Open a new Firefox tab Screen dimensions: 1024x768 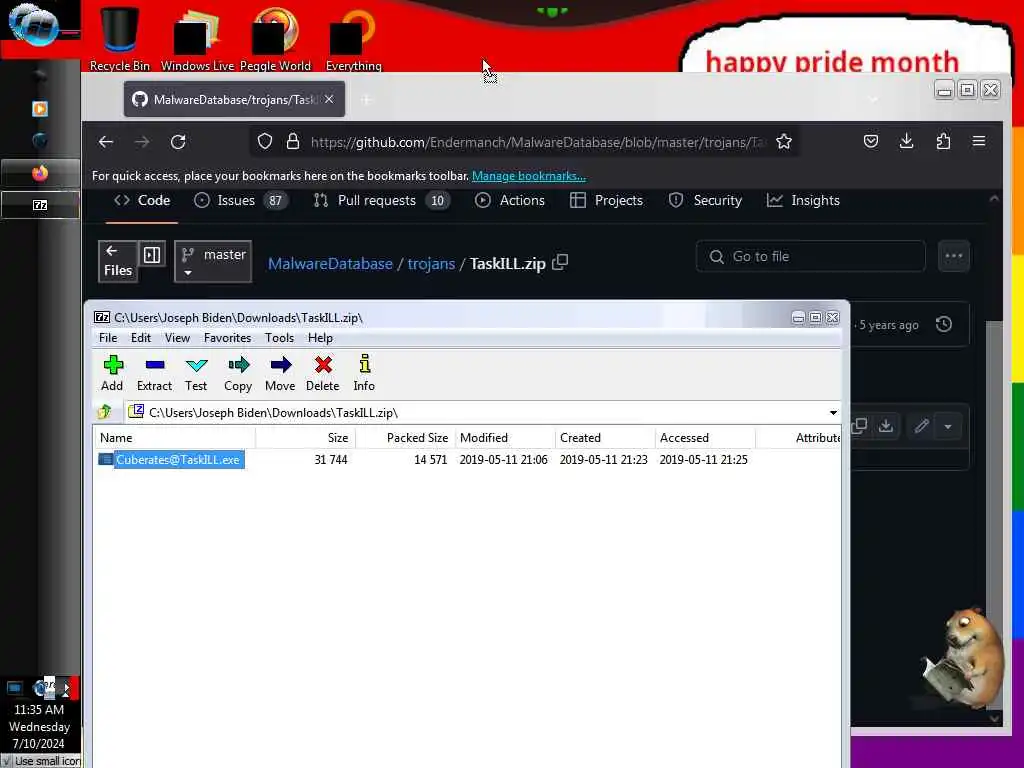point(367,100)
